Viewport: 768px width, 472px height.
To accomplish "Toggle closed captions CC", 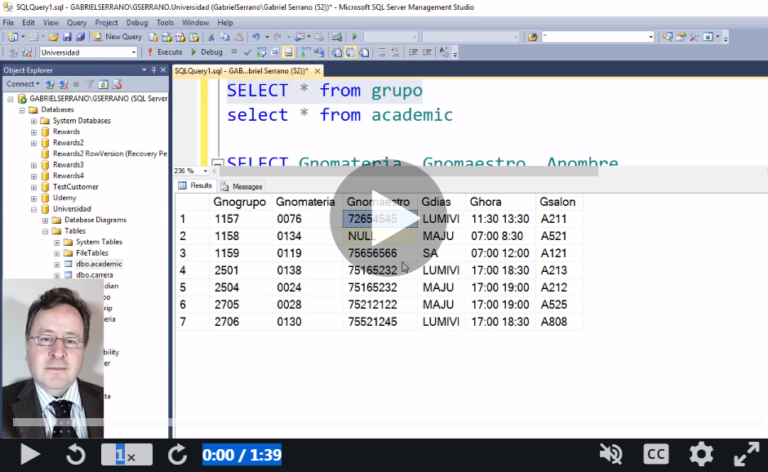I will [656, 454].
